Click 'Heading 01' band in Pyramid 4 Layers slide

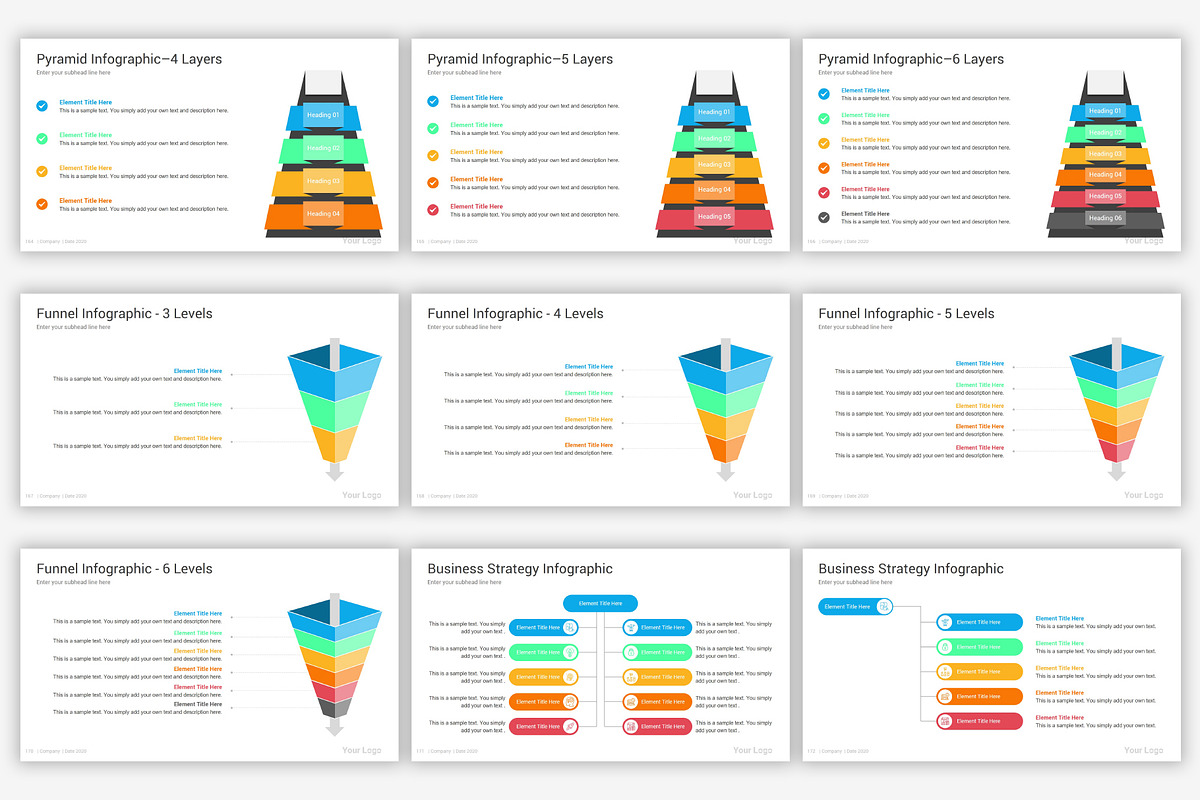[323, 115]
